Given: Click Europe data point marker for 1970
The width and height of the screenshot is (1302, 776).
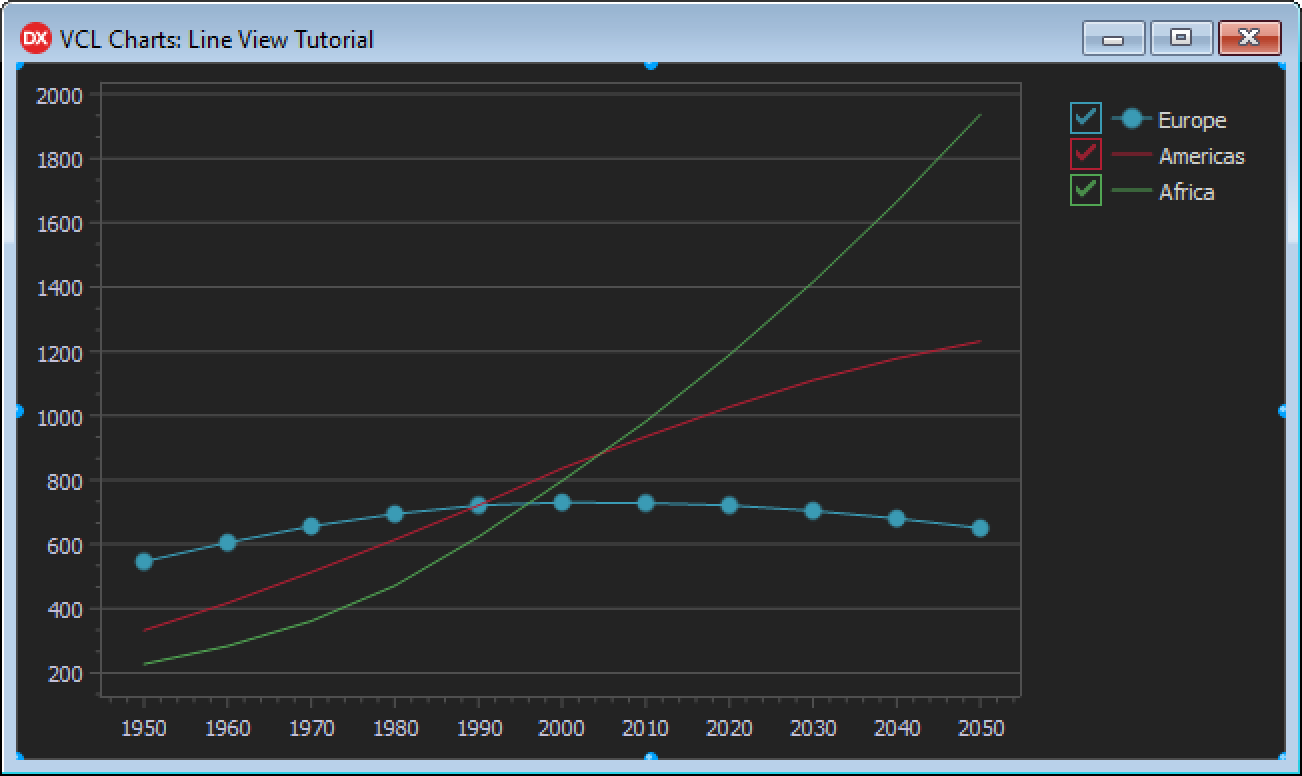Looking at the screenshot, I should (x=311, y=526).
